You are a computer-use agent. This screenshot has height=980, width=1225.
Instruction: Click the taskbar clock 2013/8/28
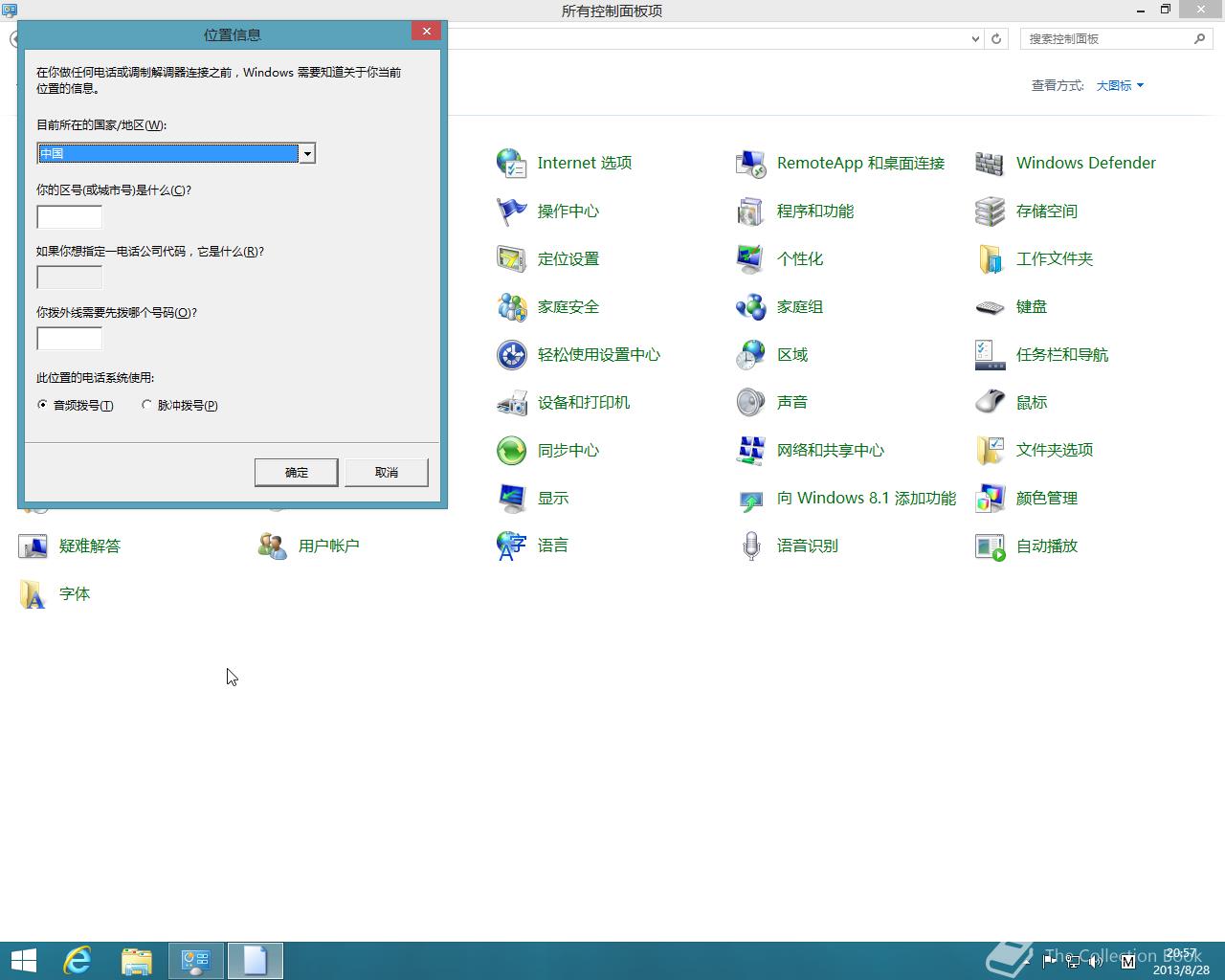click(1181, 962)
